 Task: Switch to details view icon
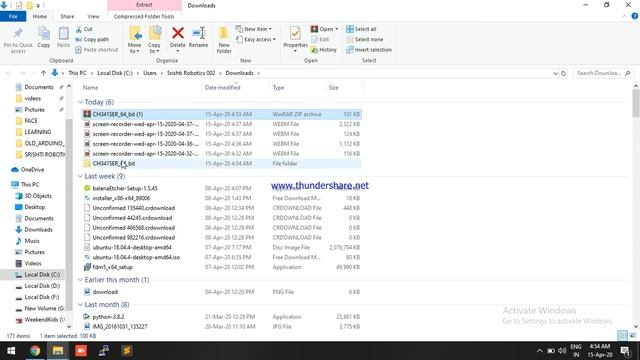[622, 336]
